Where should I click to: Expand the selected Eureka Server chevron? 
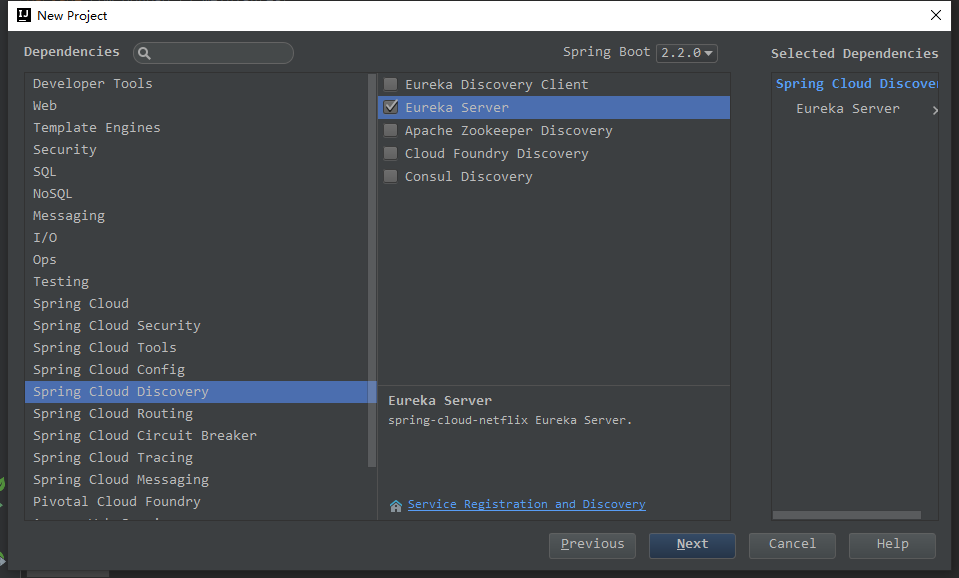pyautogui.click(x=935, y=110)
